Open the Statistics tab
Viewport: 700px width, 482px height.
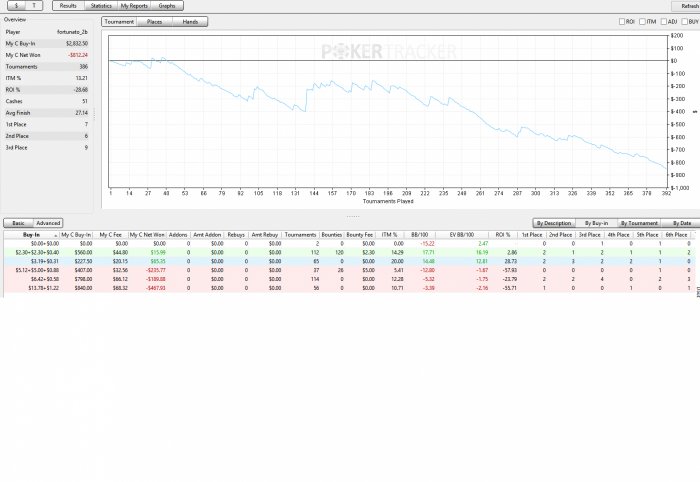pos(100,6)
